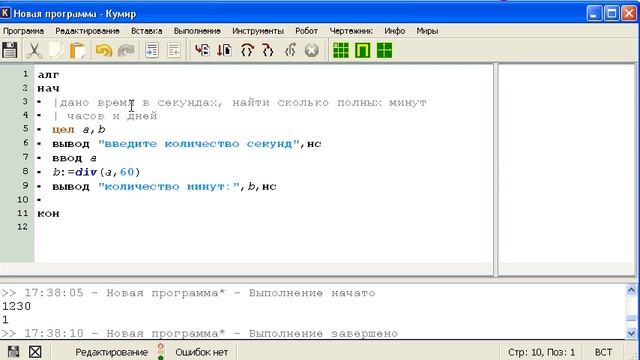Click the unindent lines toolbar icon
Screen dimensions: 640x360
coord(174,51)
